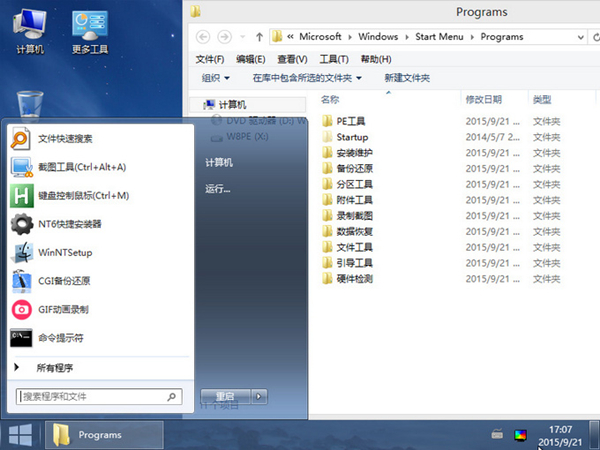Image resolution: width=600 pixels, height=450 pixels.
Task: Click arrow next to 重启 button
Action: 260,396
